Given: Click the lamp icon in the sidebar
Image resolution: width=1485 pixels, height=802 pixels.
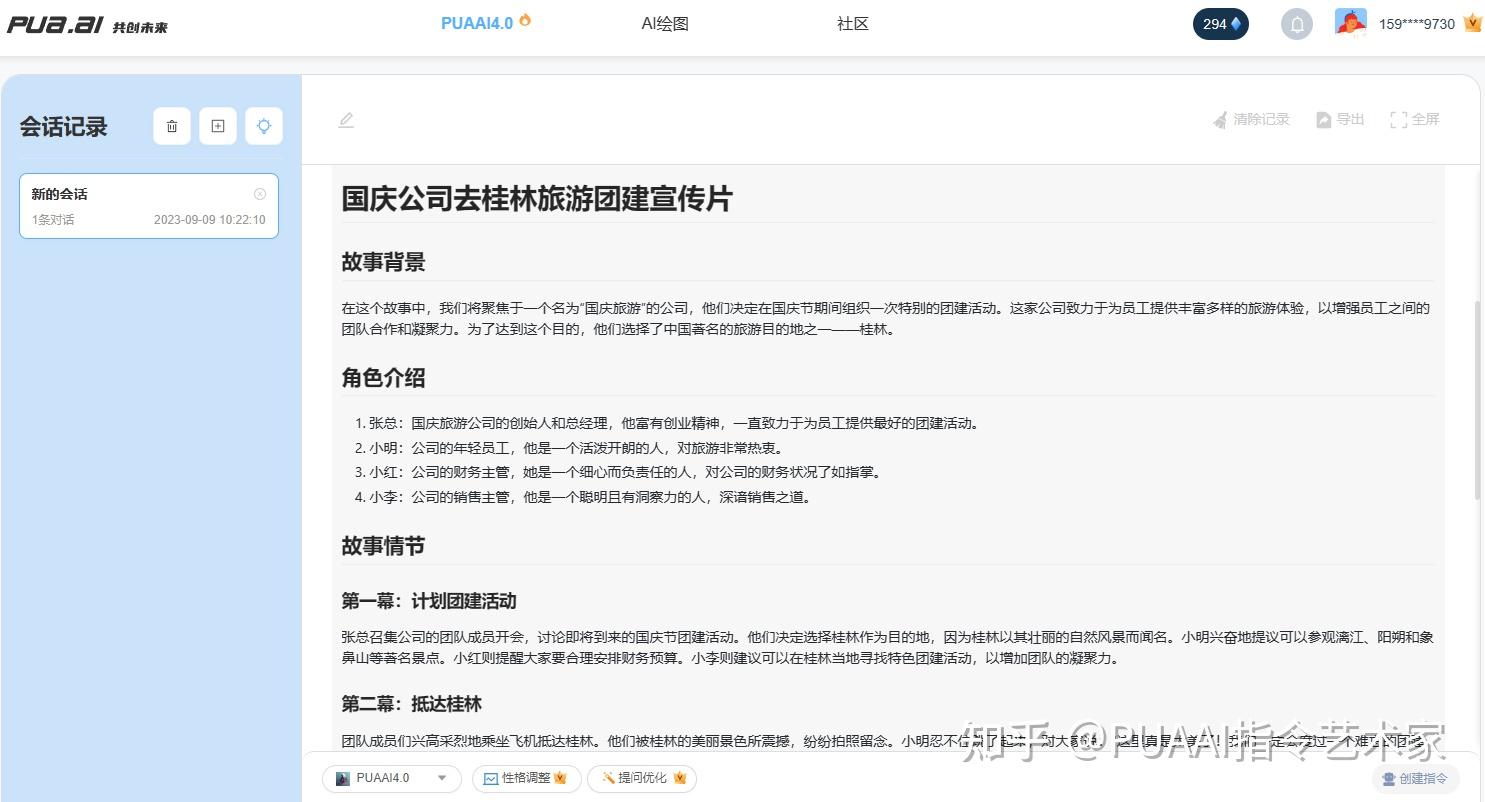Looking at the screenshot, I should pyautogui.click(x=263, y=126).
